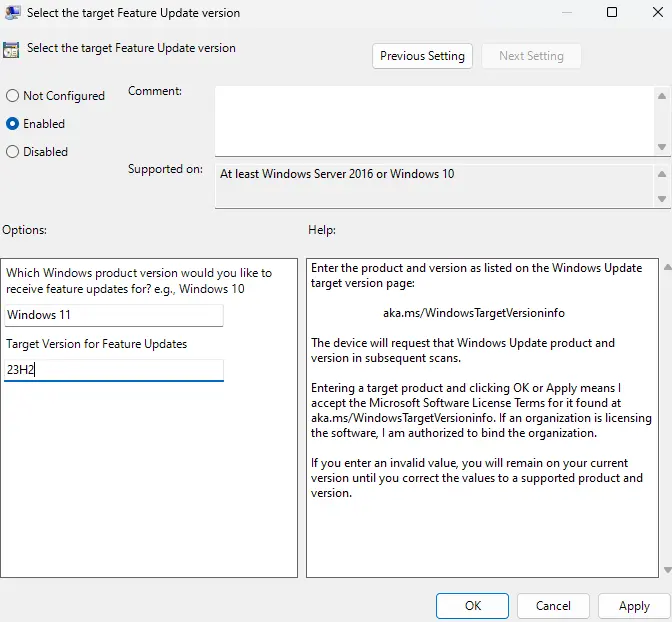The image size is (672, 622).
Task: Click 'The device will request' help paragraph
Action: pyautogui.click(x=463, y=350)
